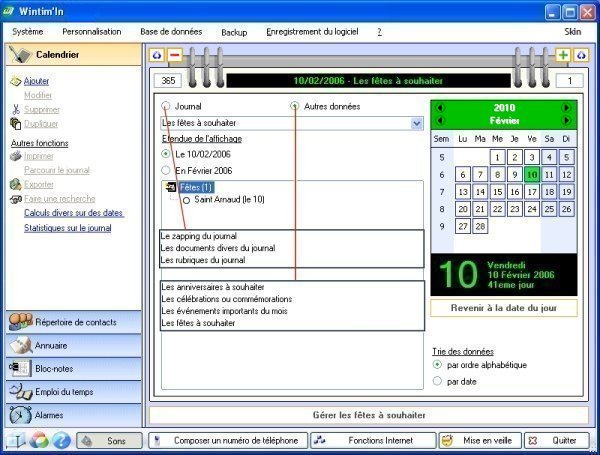600x455 pixels.
Task: Sort data par ordre alphabétique
Action: [x=437, y=365]
